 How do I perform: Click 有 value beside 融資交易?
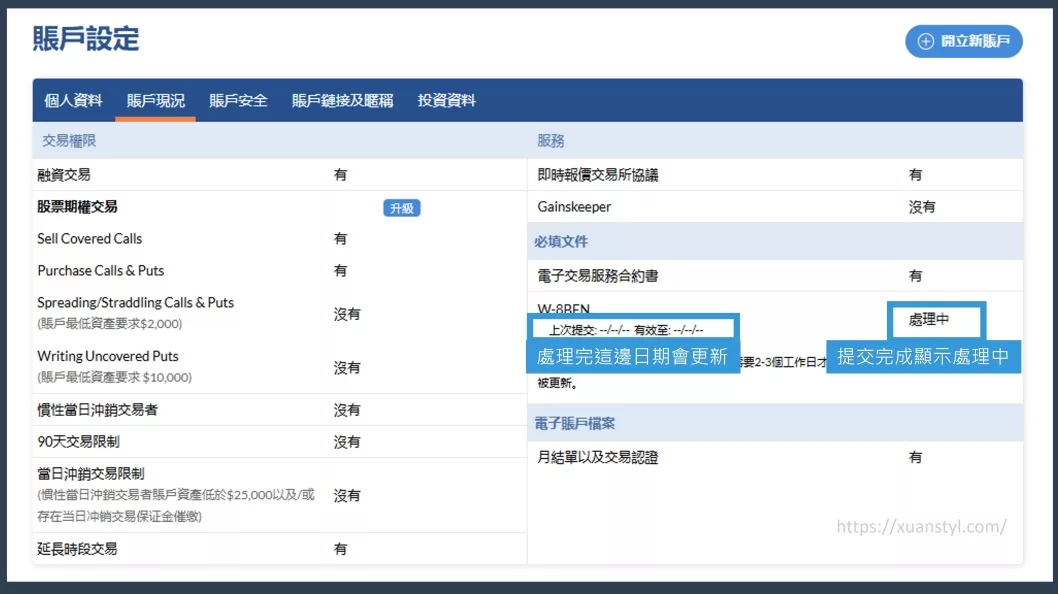[340, 175]
